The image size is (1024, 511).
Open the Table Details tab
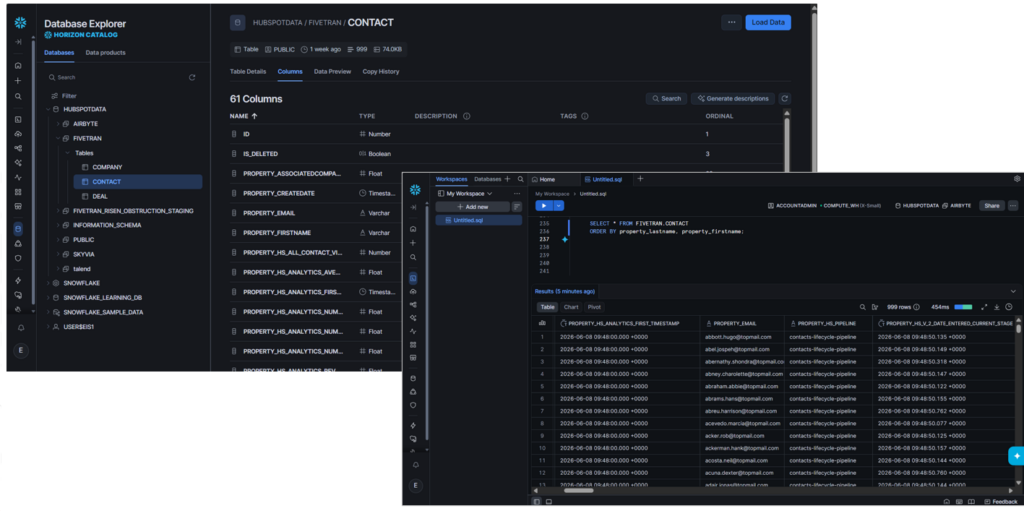[248, 71]
